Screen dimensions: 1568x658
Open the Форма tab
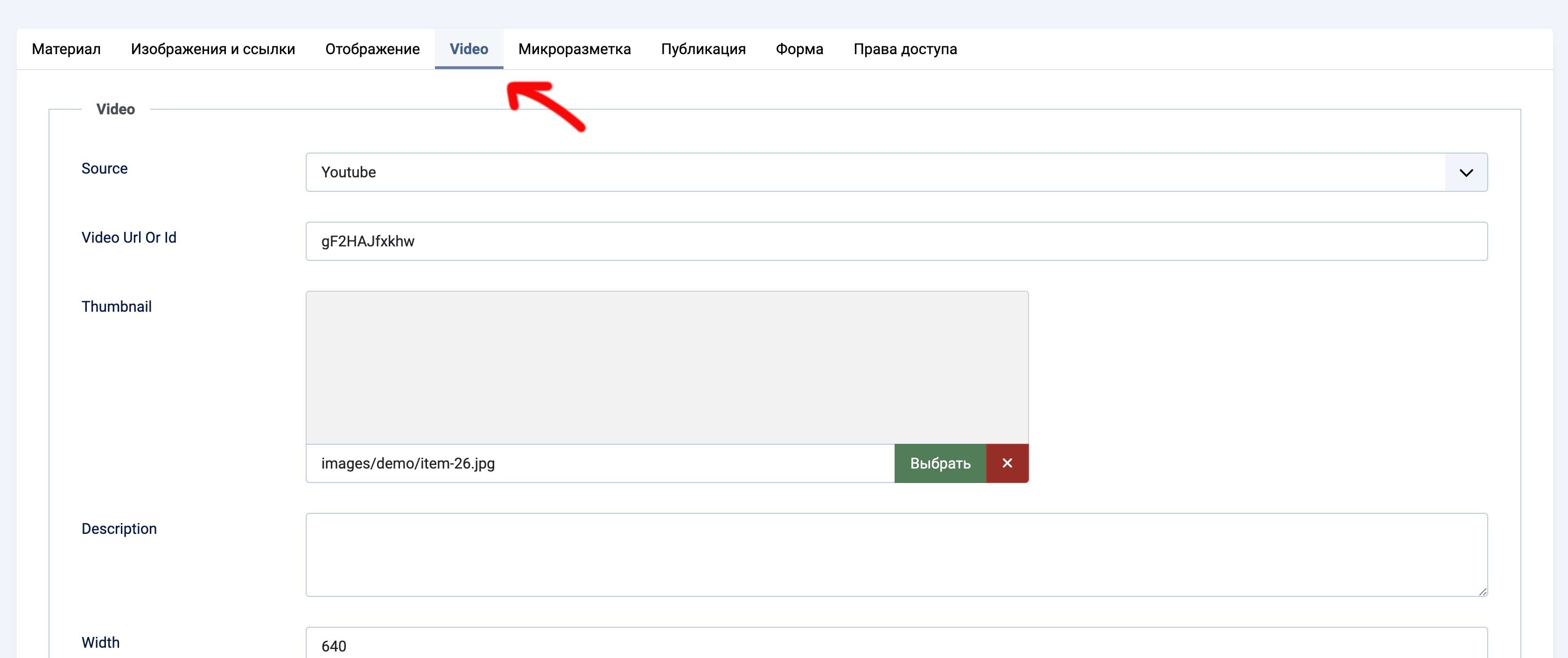(799, 49)
